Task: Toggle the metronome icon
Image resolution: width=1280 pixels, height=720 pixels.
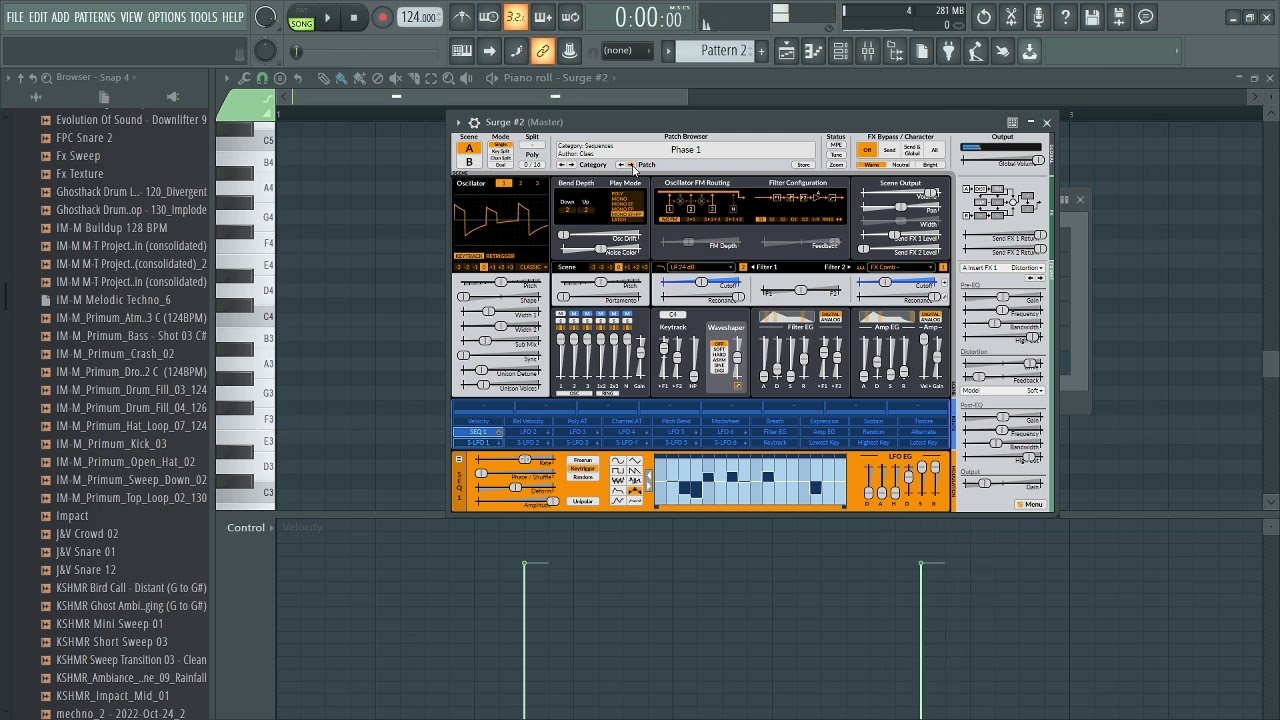Action: pos(462,17)
